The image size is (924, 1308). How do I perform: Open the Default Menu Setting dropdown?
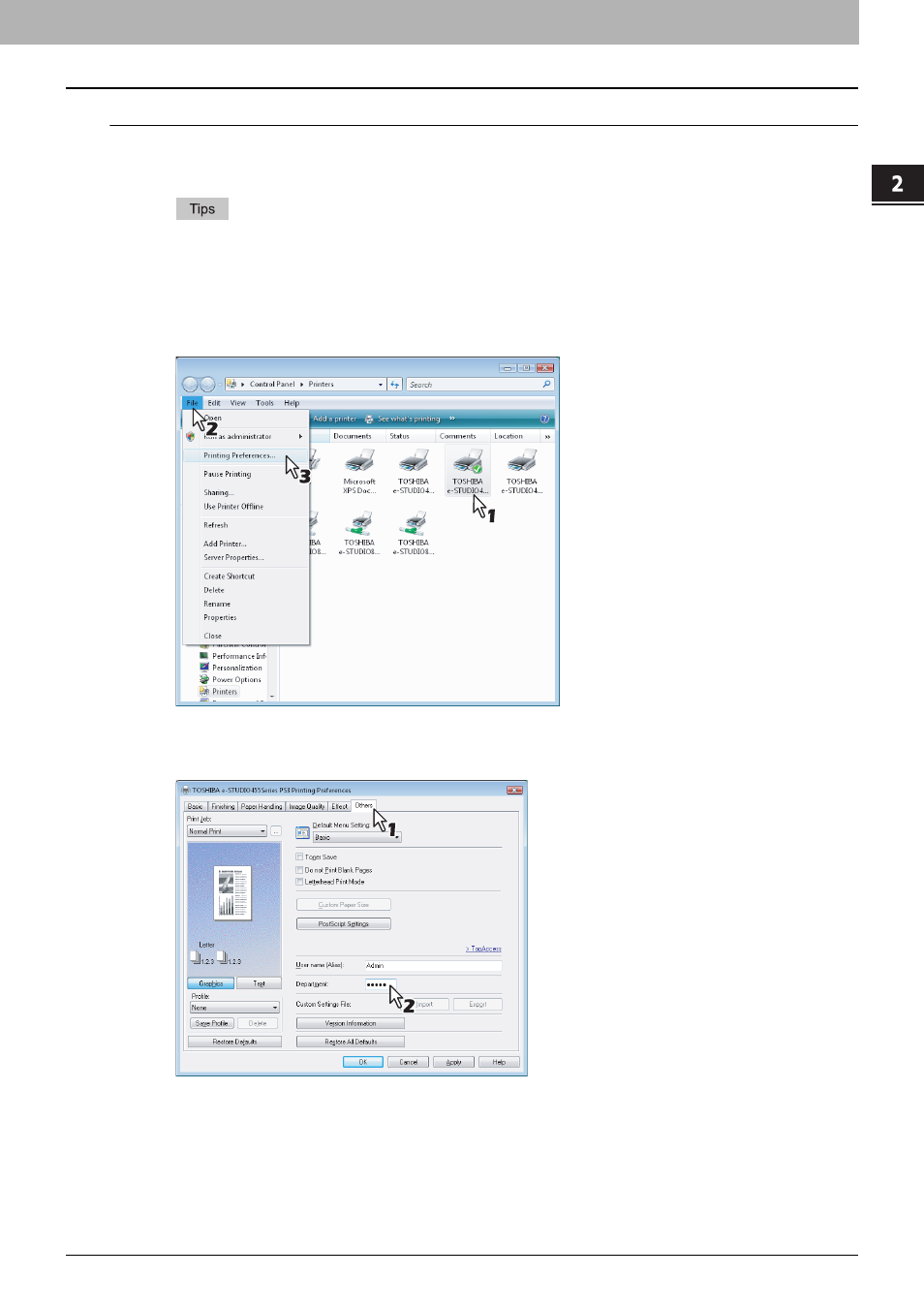tap(356, 837)
